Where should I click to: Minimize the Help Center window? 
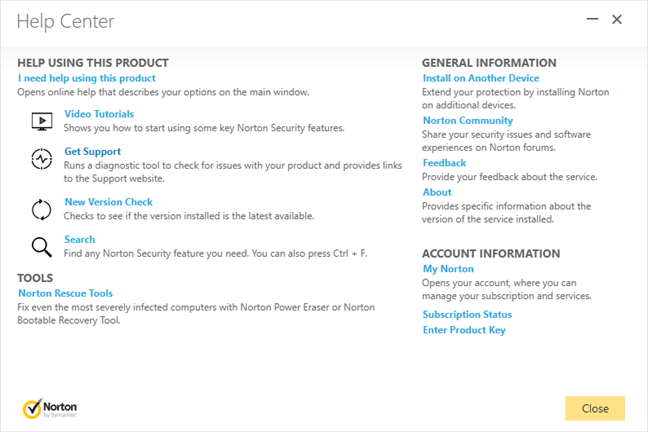coord(592,19)
